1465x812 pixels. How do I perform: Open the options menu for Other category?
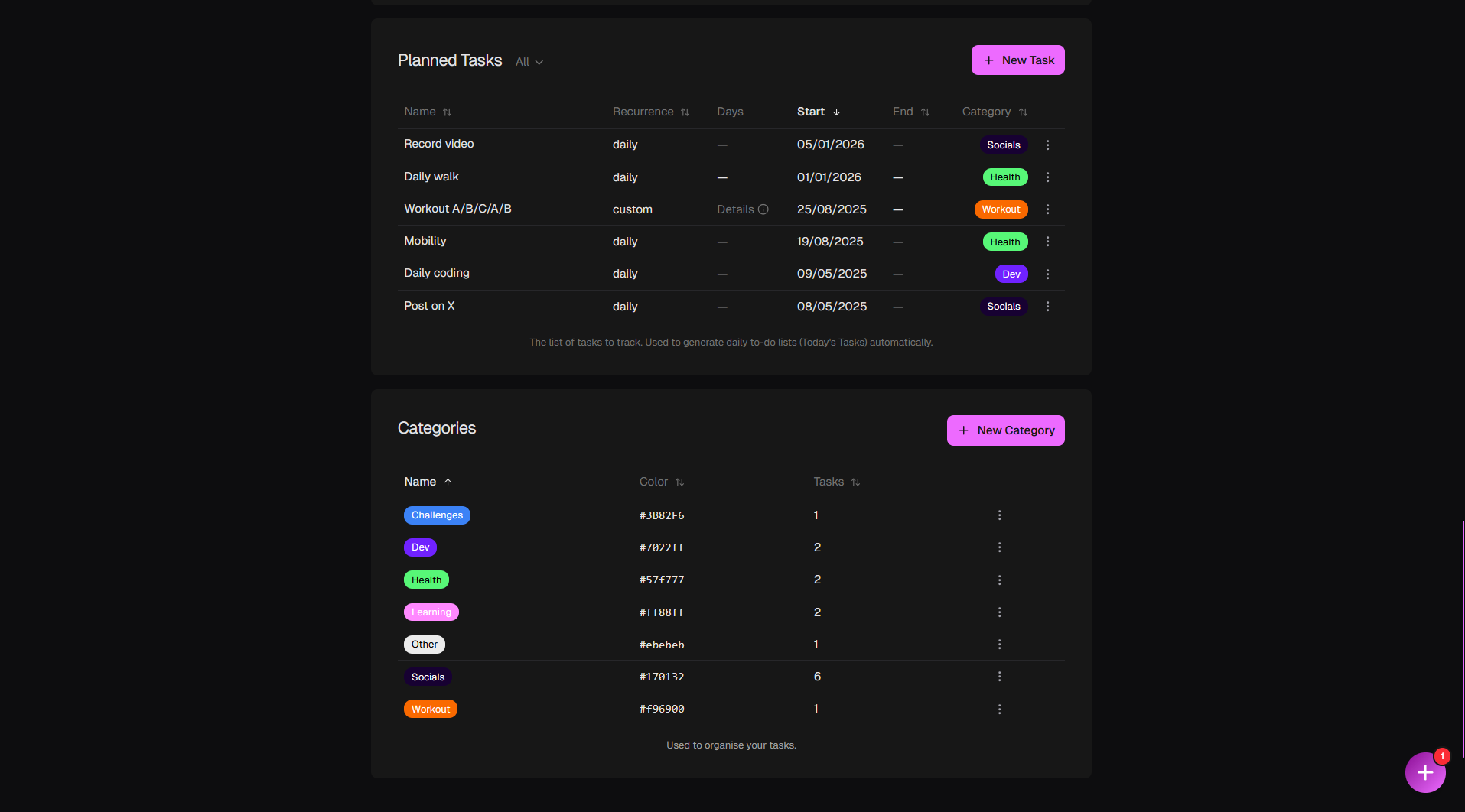(x=999, y=645)
